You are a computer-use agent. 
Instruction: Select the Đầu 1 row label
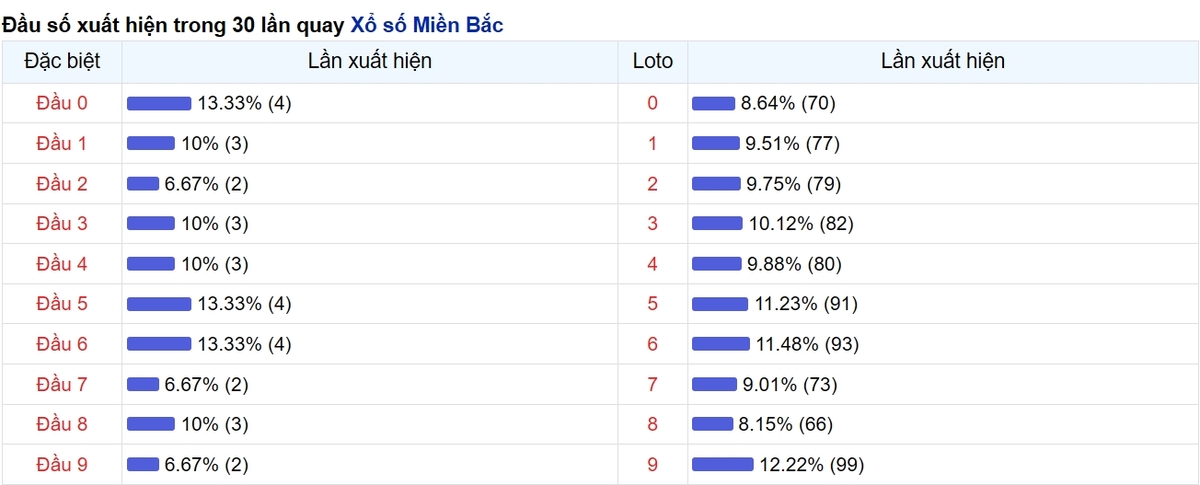(61, 143)
